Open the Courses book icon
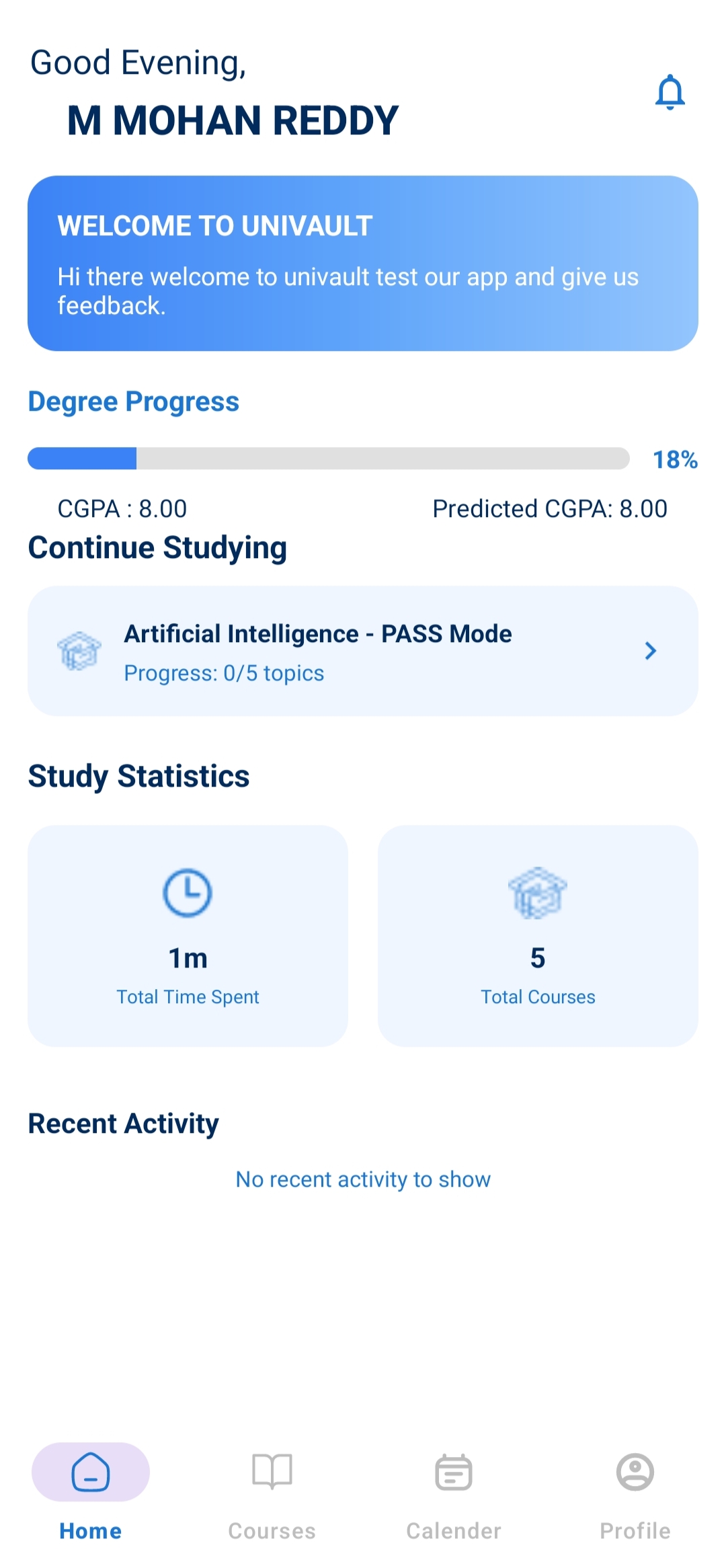The width and height of the screenshot is (726, 1568). click(272, 1472)
